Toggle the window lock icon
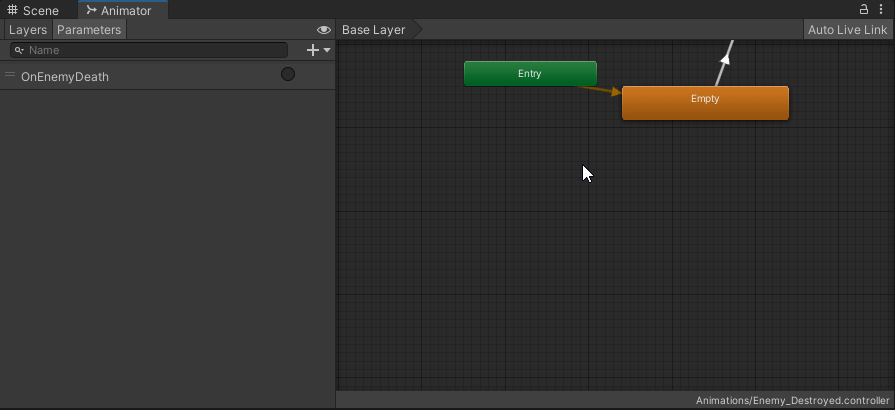Image resolution: width=895 pixels, height=410 pixels. pos(864,9)
